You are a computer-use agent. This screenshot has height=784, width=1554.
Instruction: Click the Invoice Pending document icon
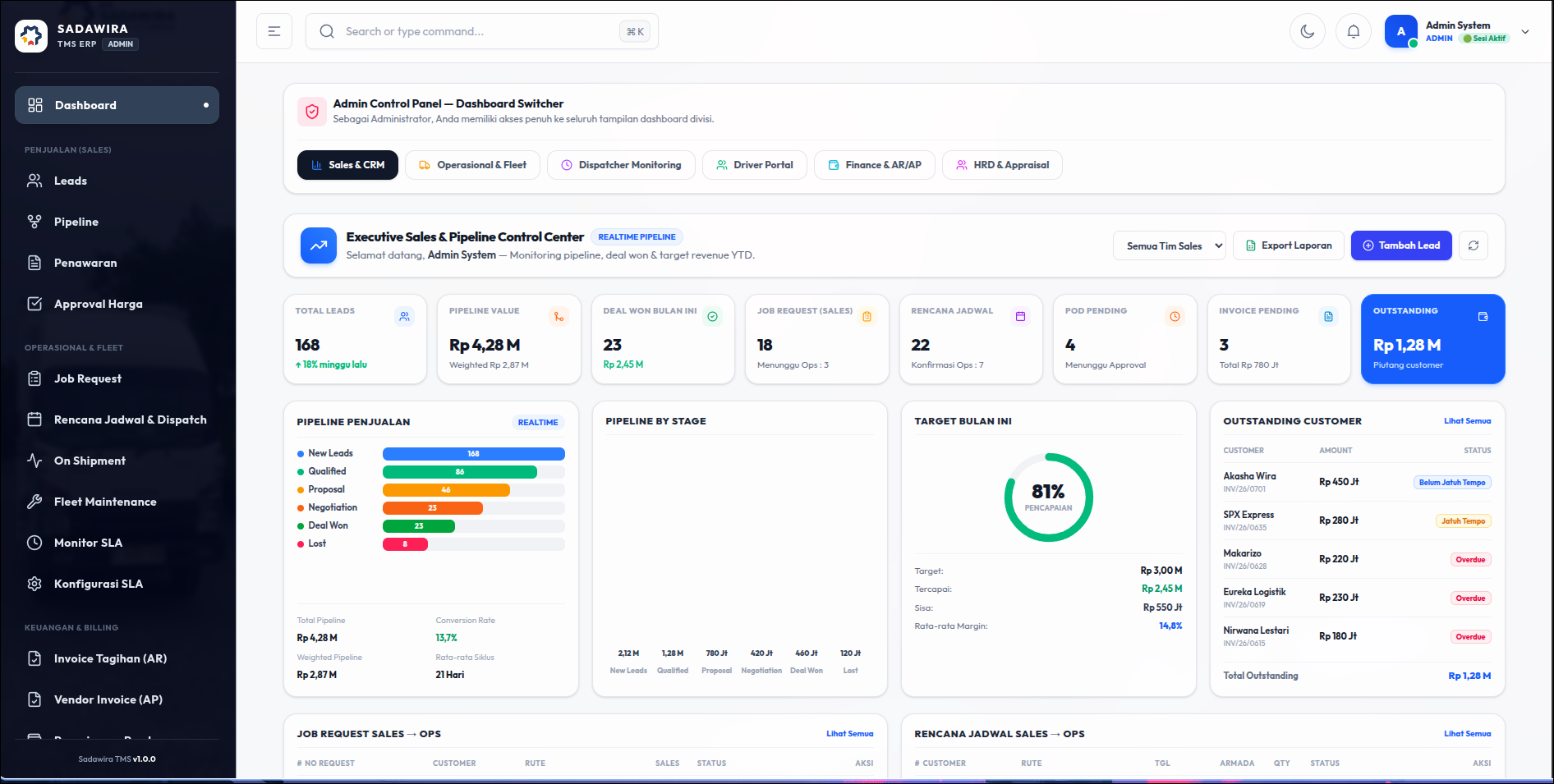(x=1328, y=316)
